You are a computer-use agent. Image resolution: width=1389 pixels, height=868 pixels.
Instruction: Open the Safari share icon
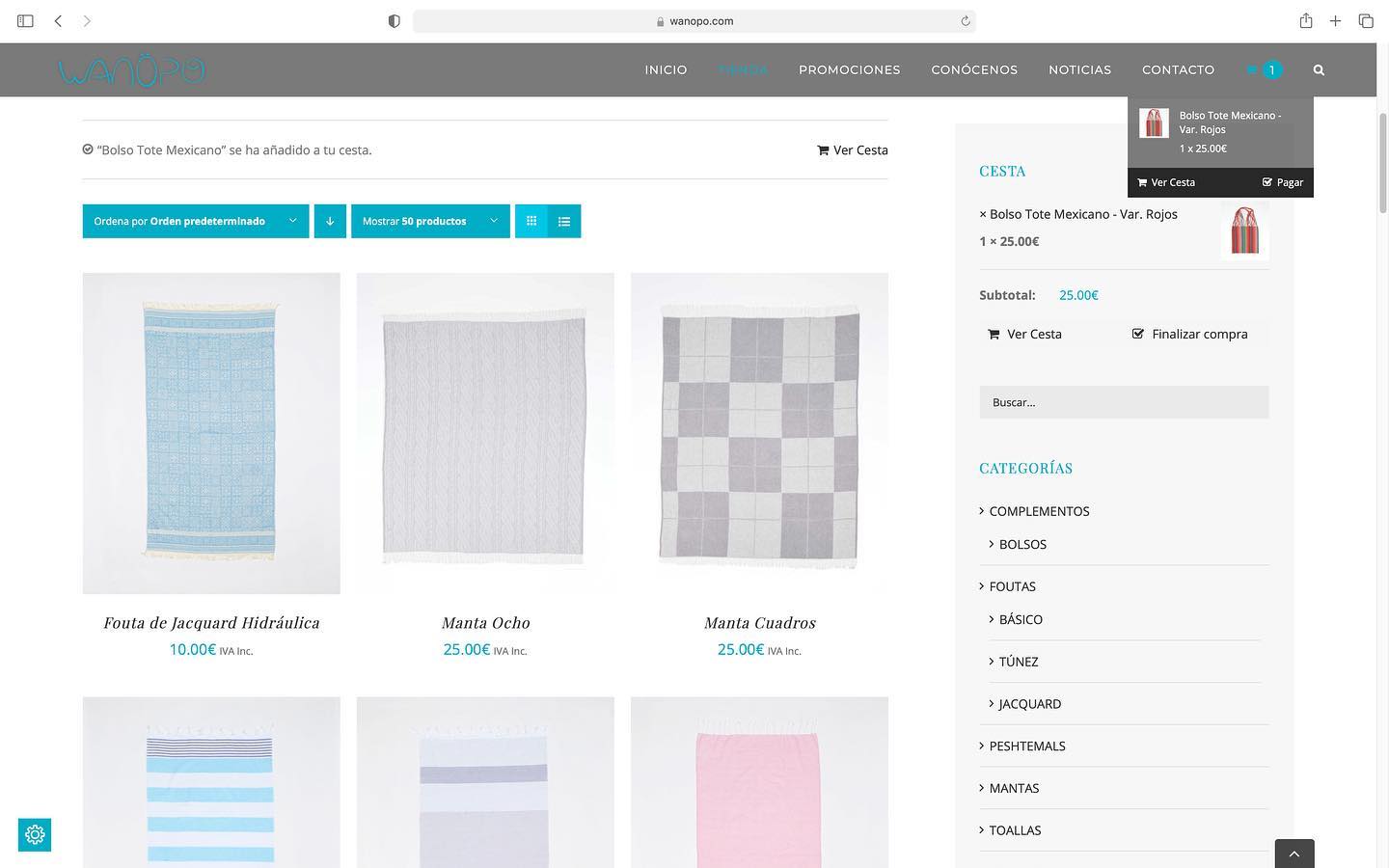click(x=1305, y=20)
